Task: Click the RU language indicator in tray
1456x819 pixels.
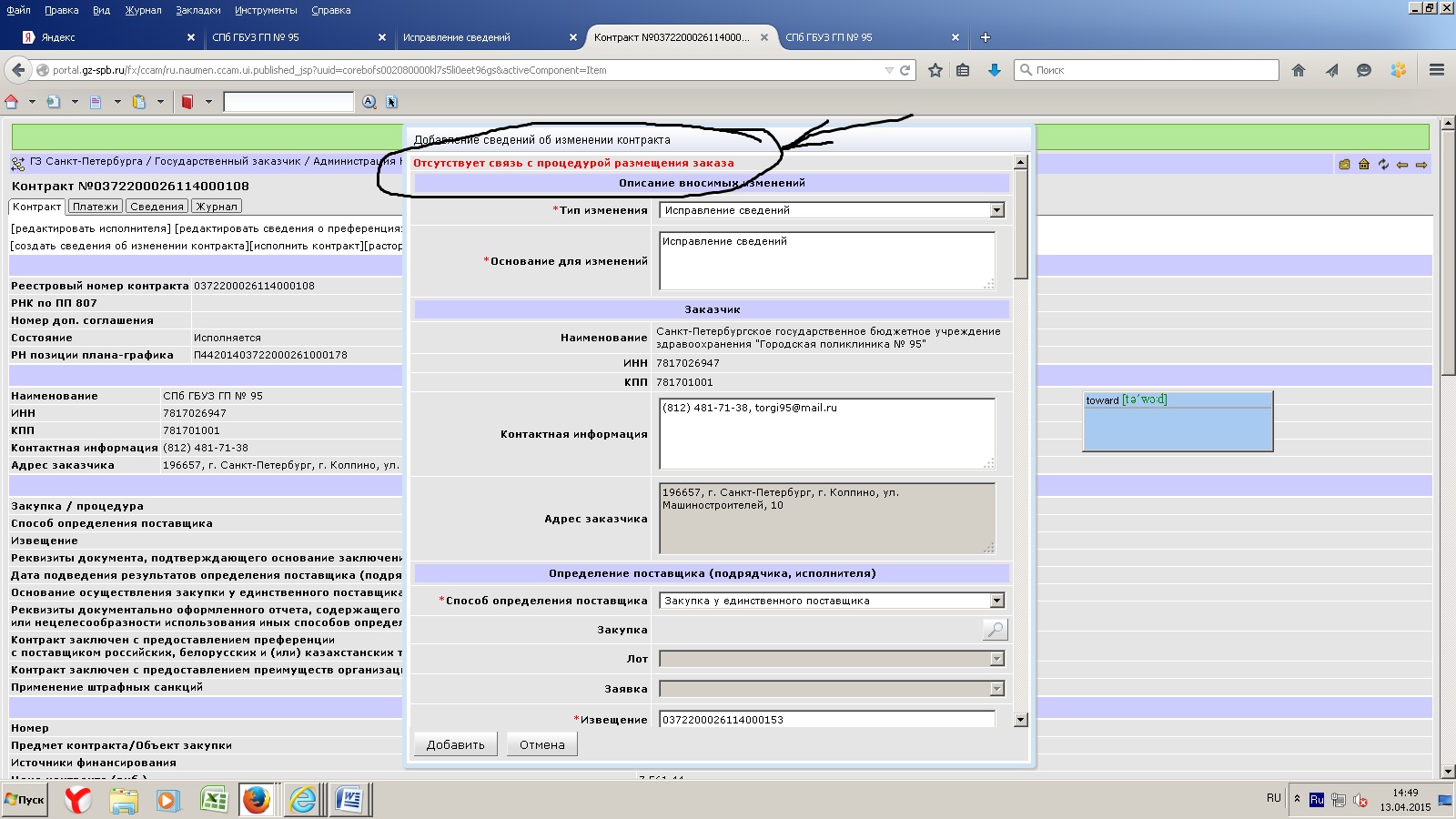Action: click(1273, 798)
